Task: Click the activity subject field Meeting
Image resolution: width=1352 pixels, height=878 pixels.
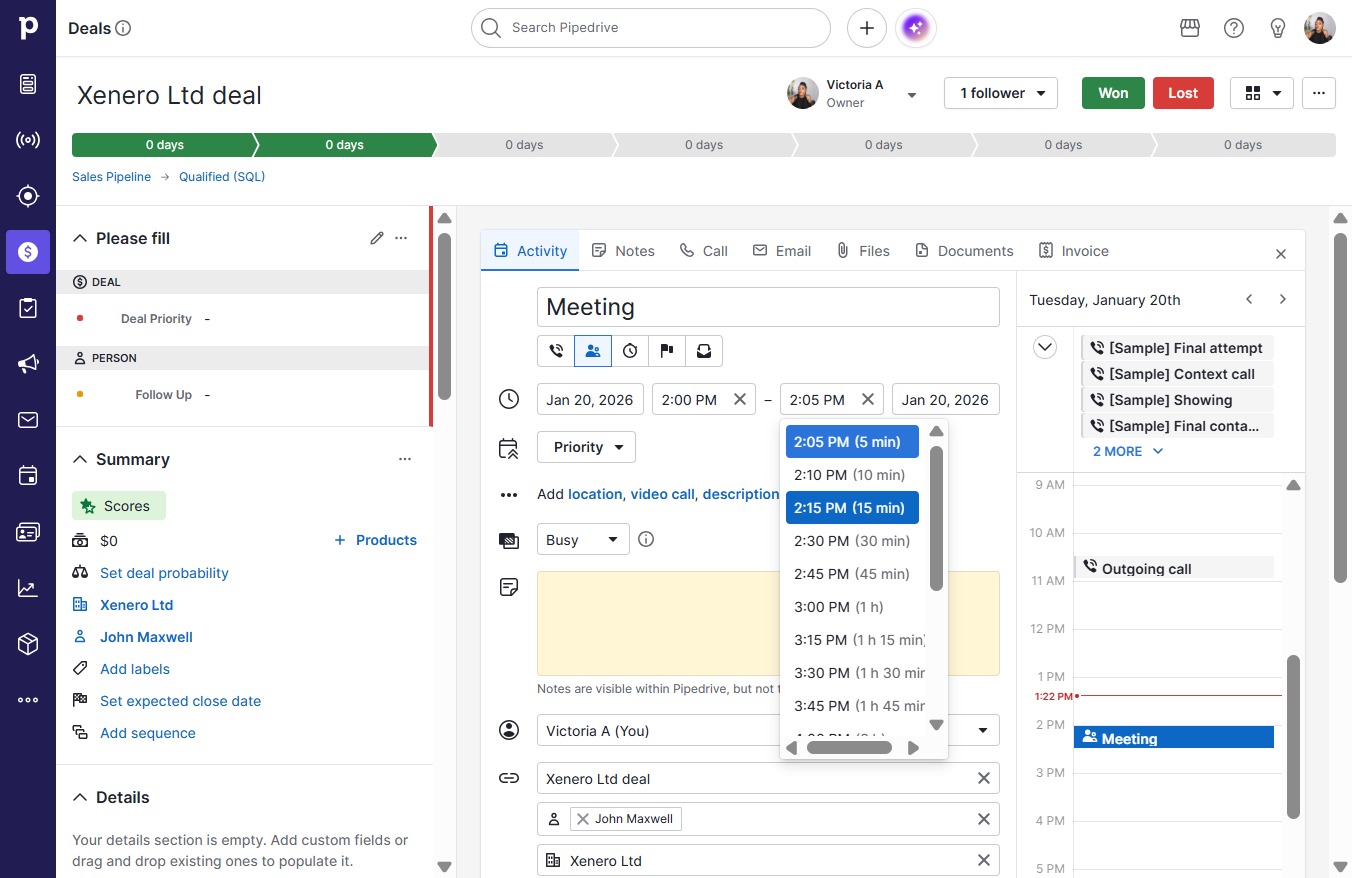Action: (768, 307)
